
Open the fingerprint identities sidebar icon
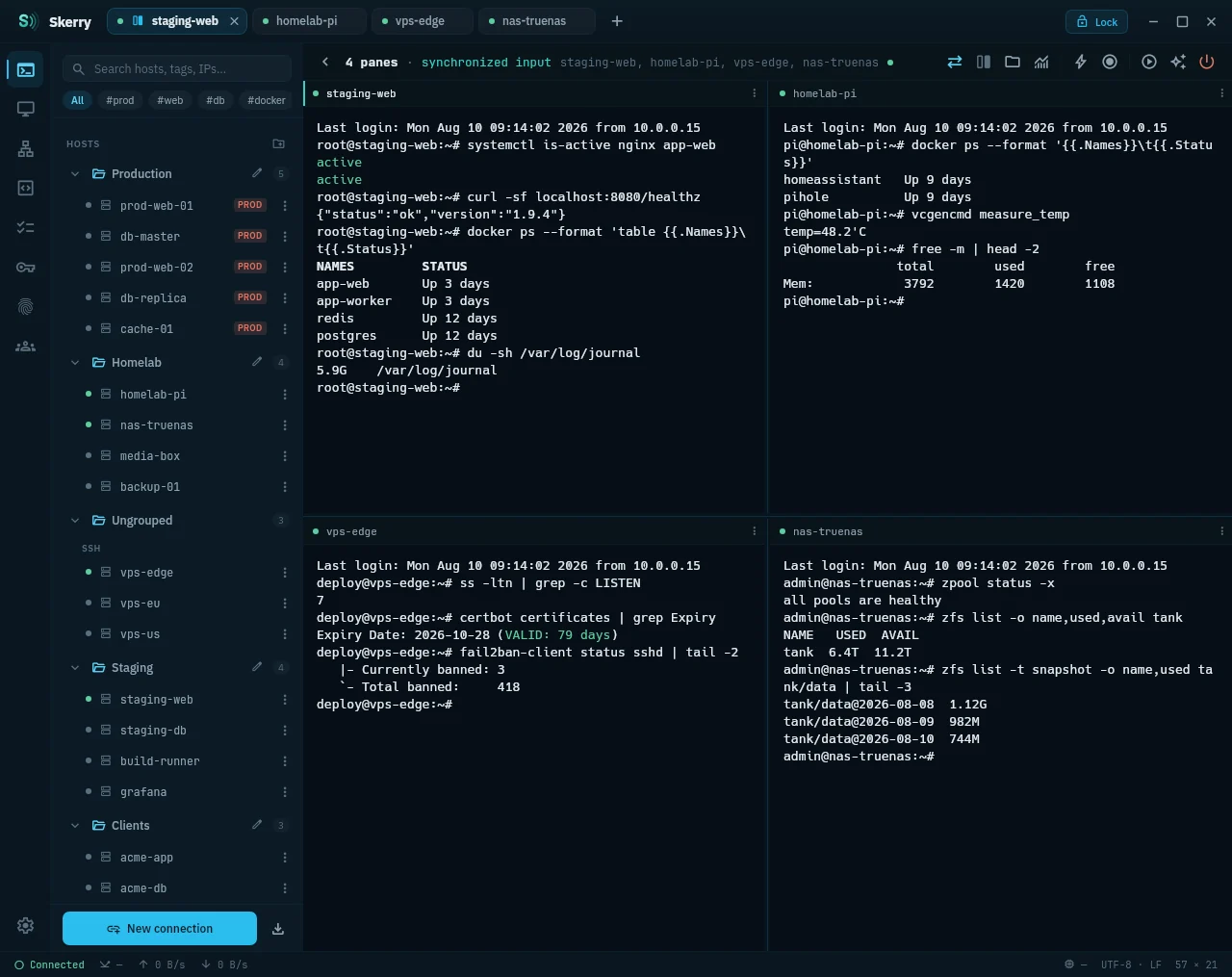point(26,306)
